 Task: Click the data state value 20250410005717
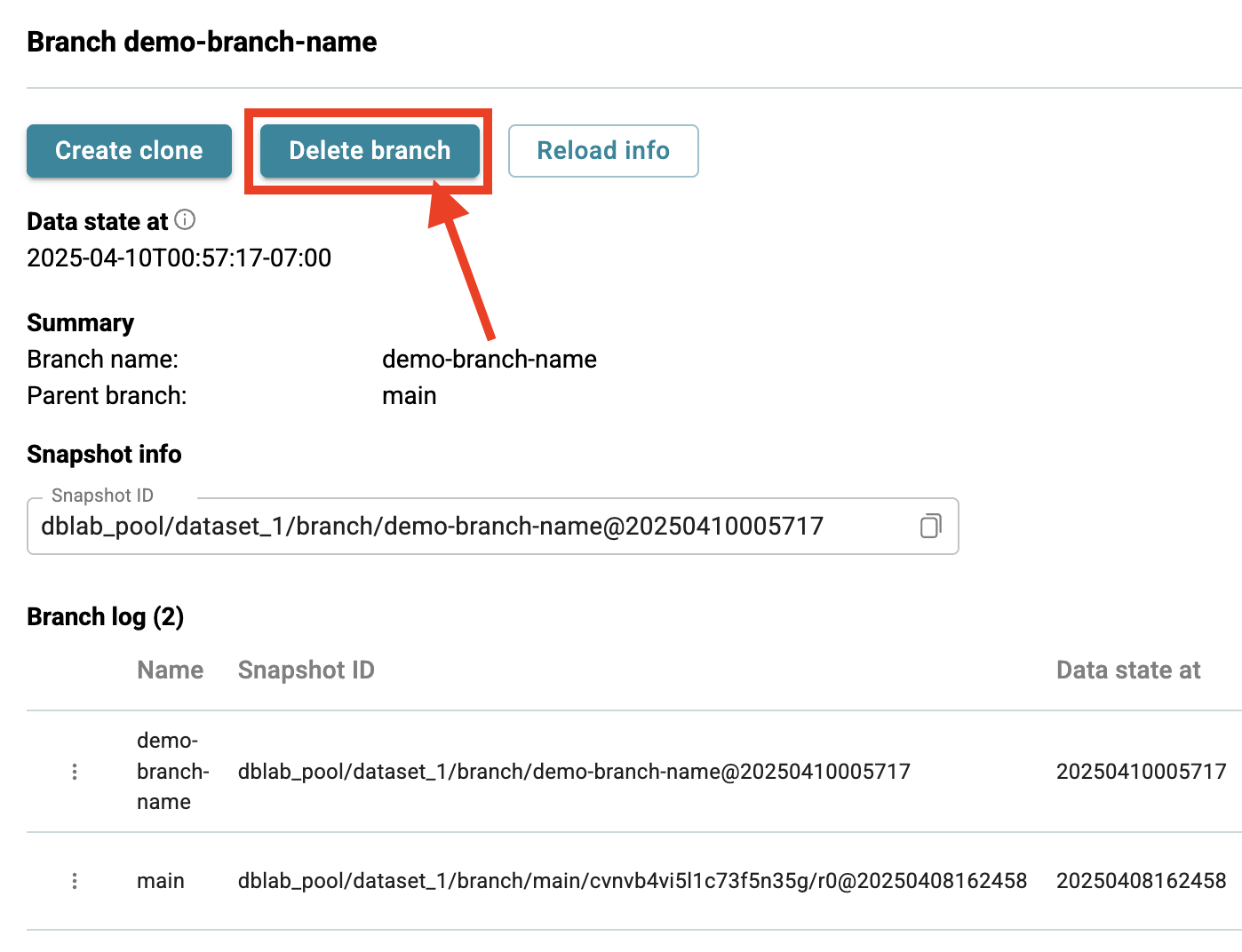tap(1142, 771)
